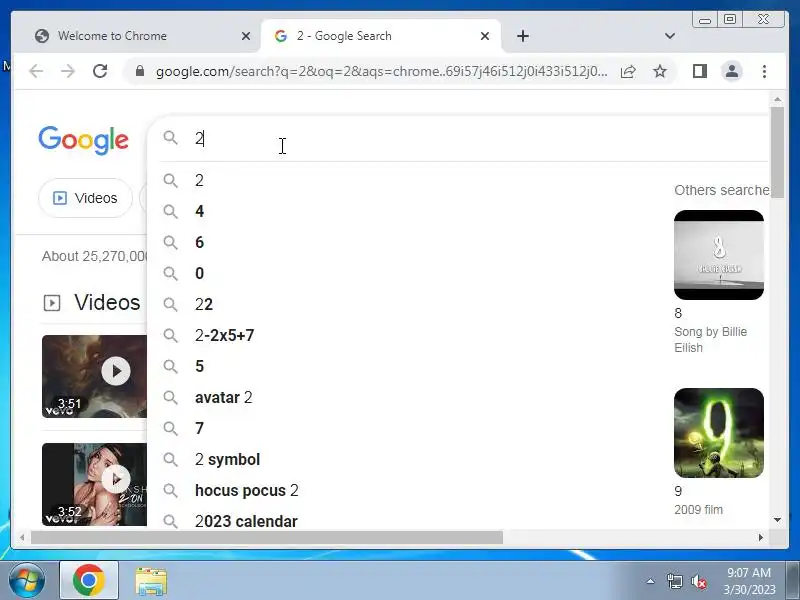This screenshot has height=600, width=800.
Task: Select the 2 - Google Search tab
Action: click(381, 36)
